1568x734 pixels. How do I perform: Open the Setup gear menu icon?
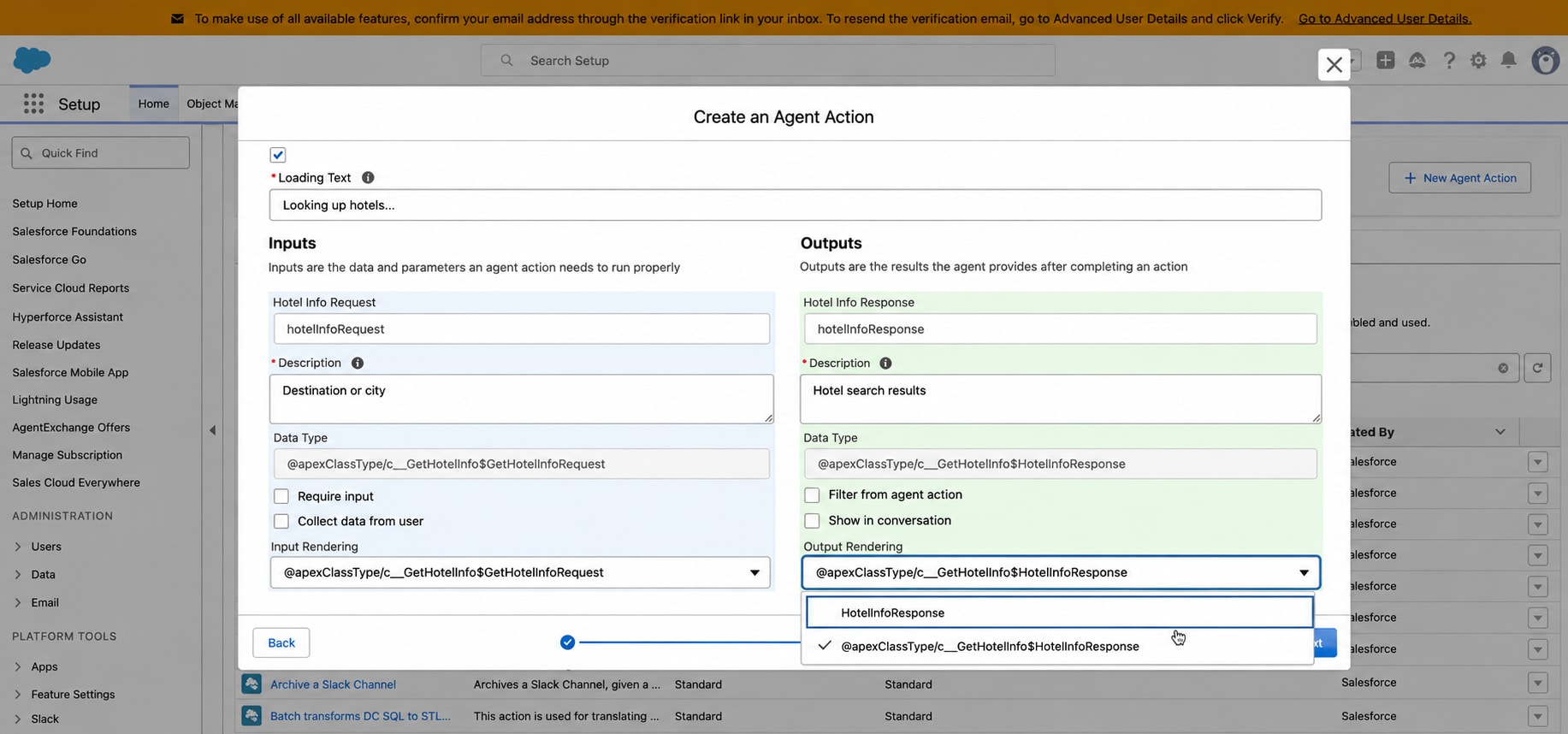click(x=1478, y=60)
